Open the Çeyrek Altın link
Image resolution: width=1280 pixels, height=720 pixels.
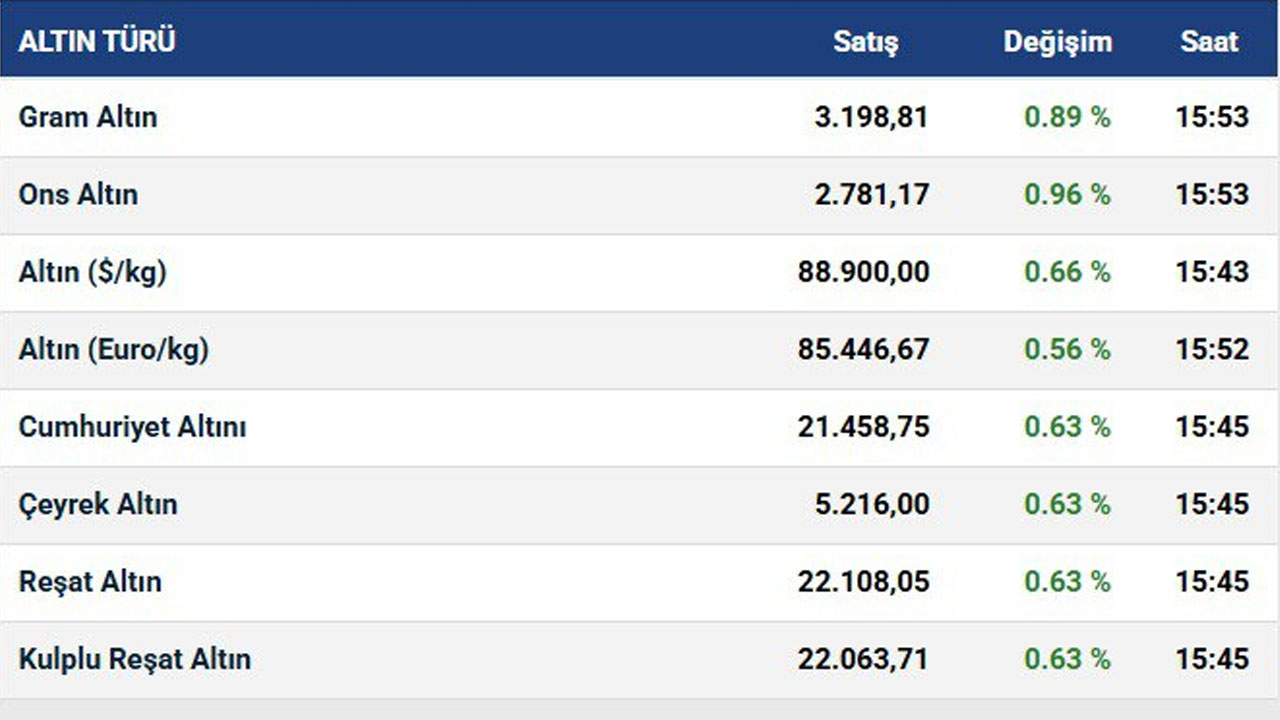point(98,504)
